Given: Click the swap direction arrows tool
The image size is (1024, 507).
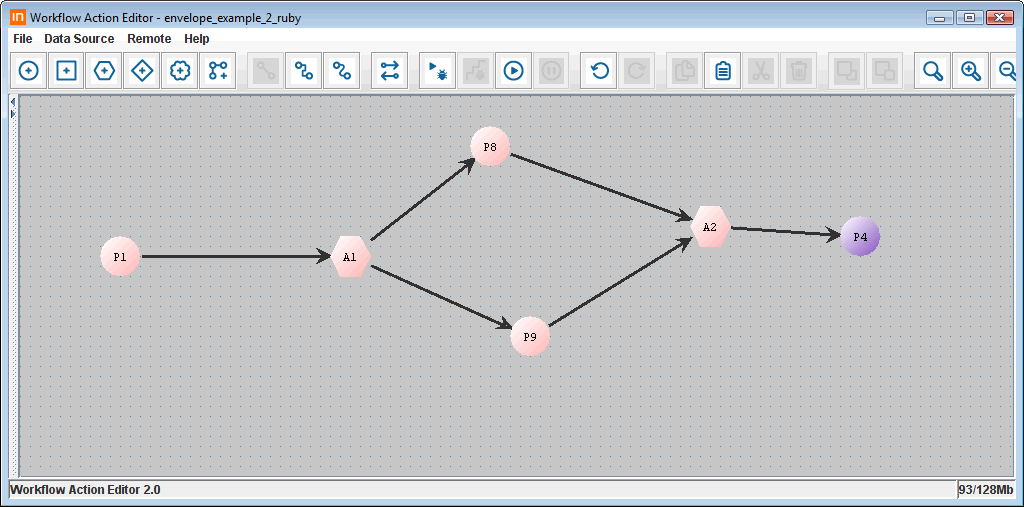Looking at the screenshot, I should (390, 71).
